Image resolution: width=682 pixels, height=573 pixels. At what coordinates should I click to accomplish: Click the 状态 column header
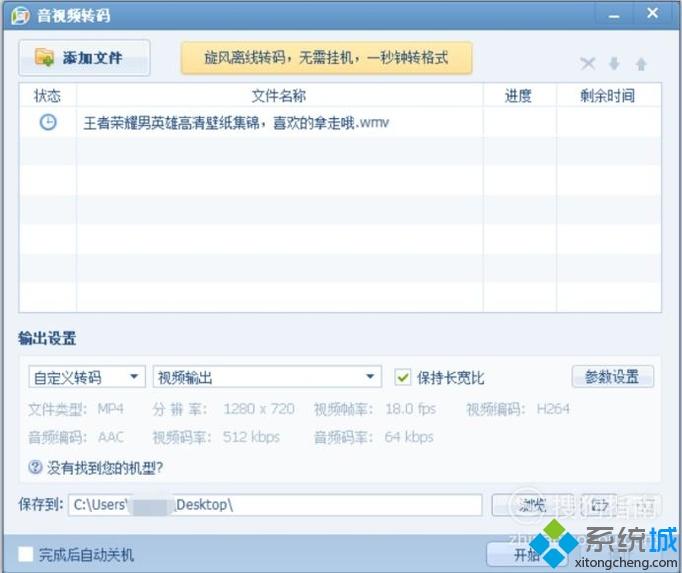coord(47,95)
